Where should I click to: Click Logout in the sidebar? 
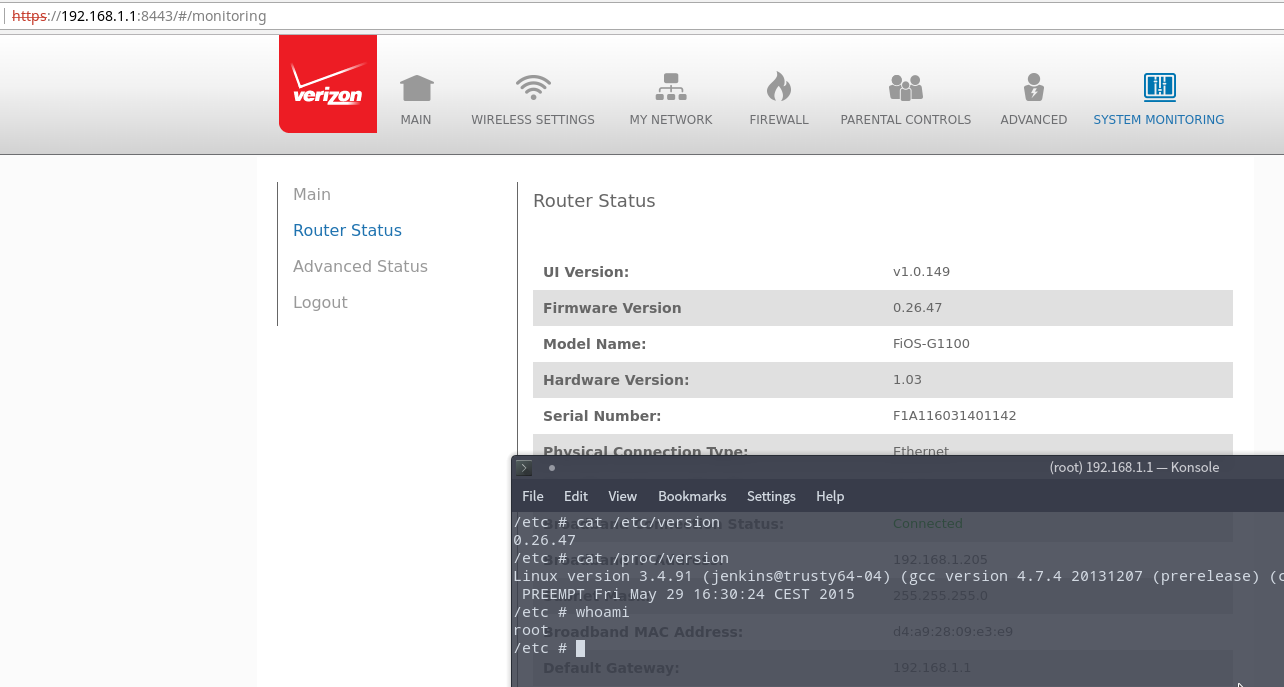click(320, 302)
